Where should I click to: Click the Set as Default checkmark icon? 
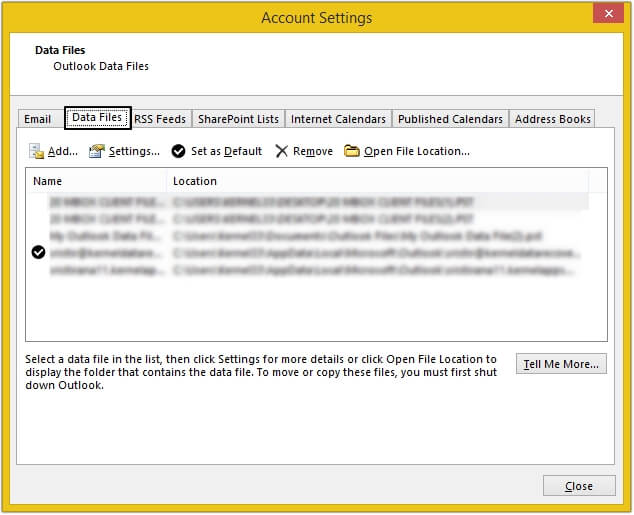[178, 151]
